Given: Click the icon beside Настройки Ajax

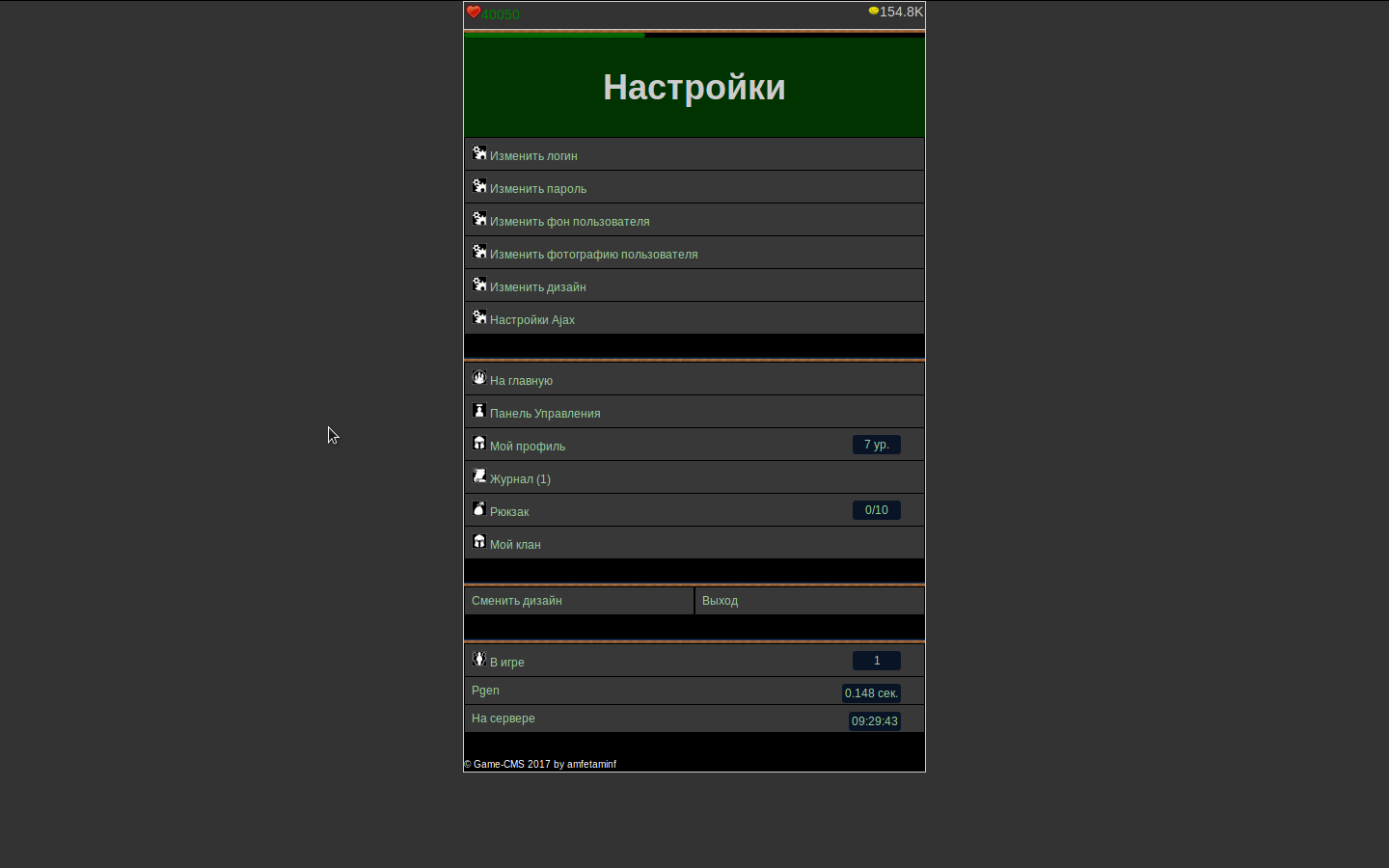Looking at the screenshot, I should click(479, 317).
